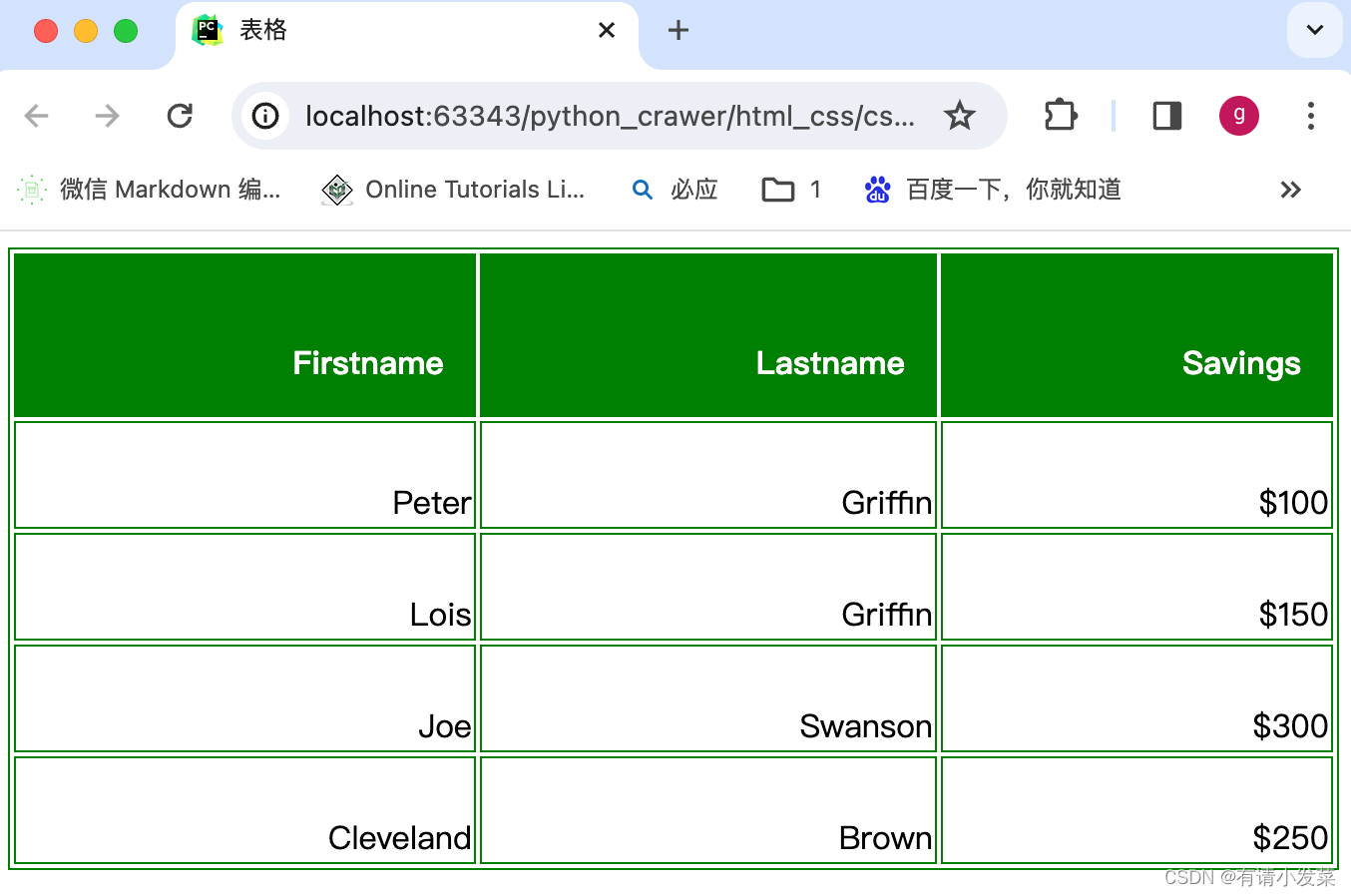
Task: Select the $300 savings cell
Action: (1137, 698)
